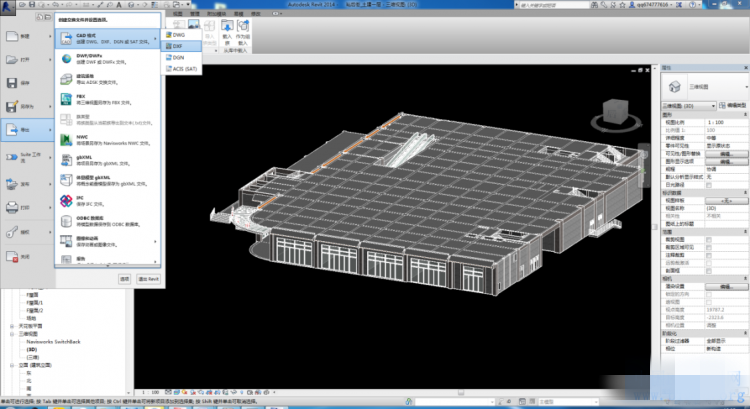Screen dimensions: 750x409
Task: Click the Suite workflow icon
Action: [12, 157]
